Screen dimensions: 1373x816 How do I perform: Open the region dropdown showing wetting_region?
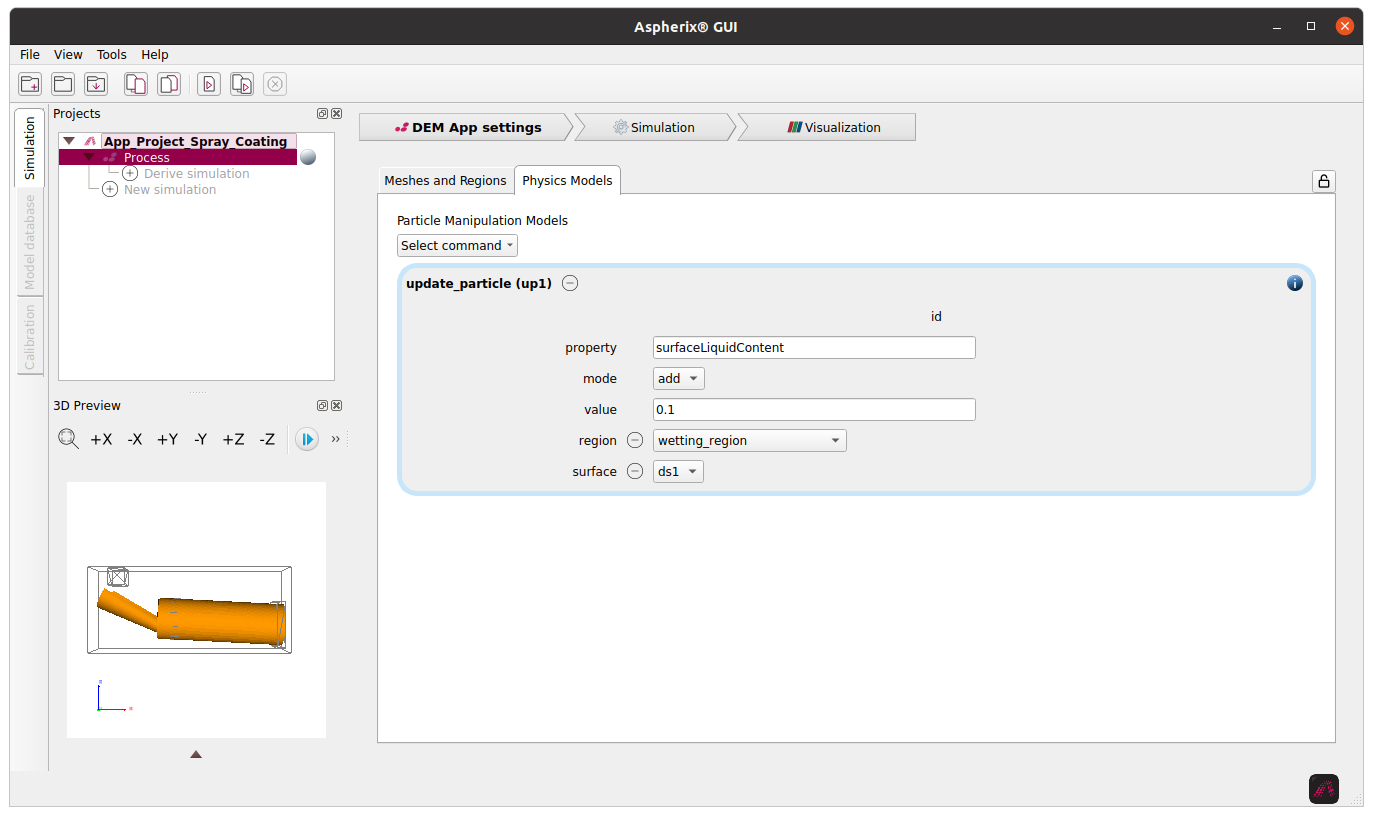tap(750, 441)
